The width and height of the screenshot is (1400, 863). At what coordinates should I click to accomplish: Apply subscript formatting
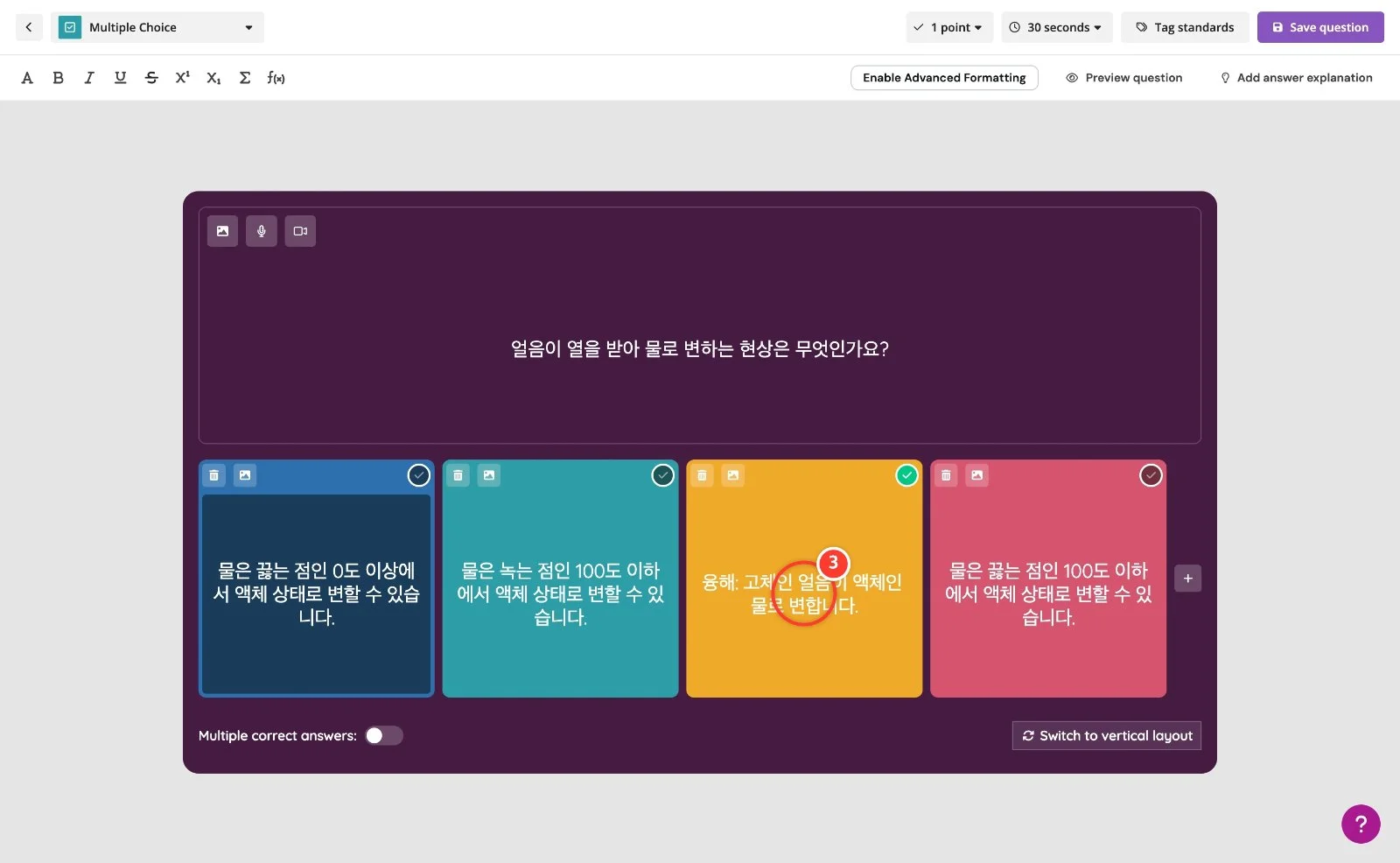(213, 78)
